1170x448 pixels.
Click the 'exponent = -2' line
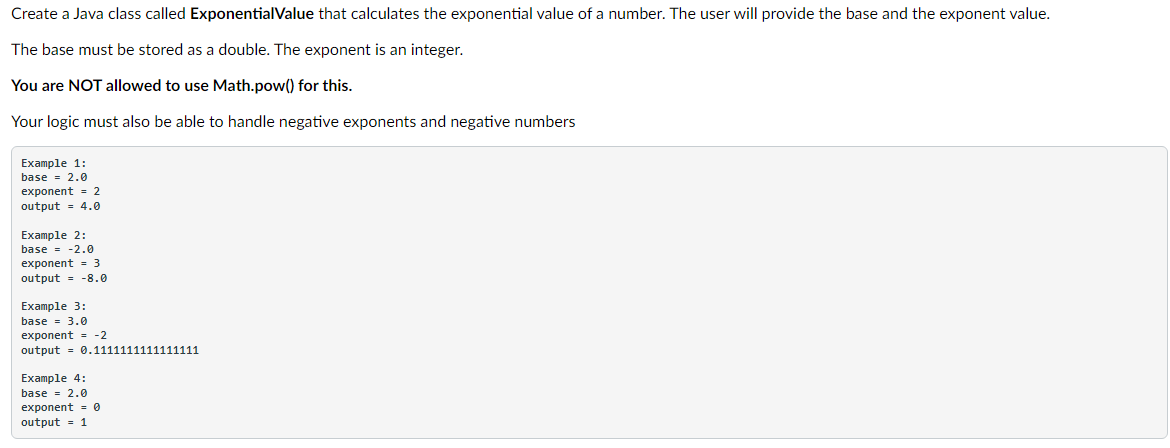point(64,335)
